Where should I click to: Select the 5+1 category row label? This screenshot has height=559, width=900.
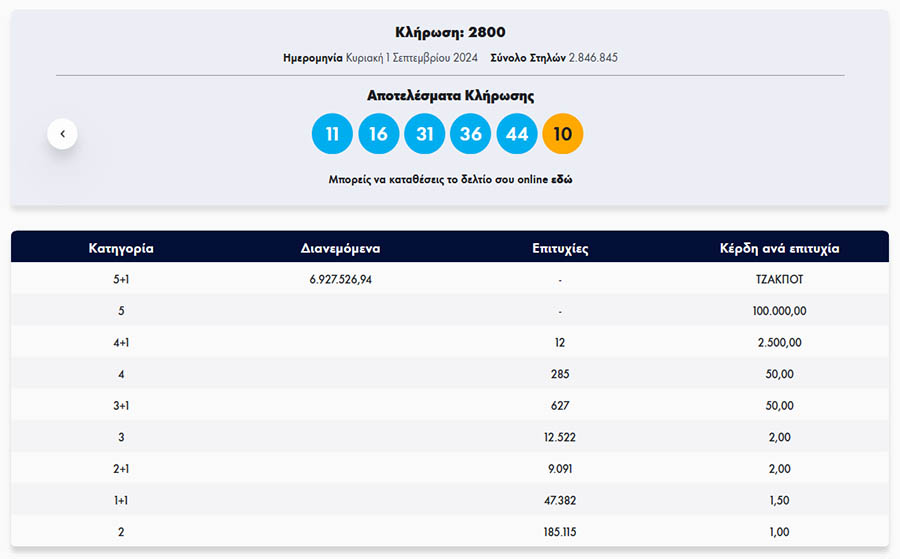(x=121, y=280)
